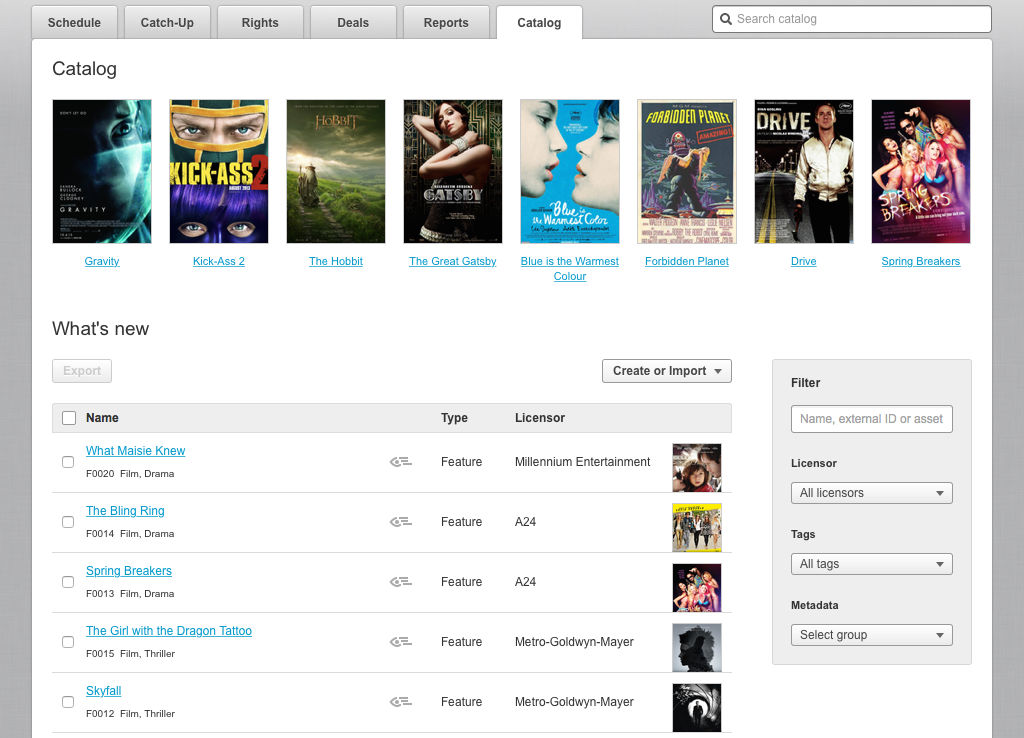The width and height of the screenshot is (1024, 738).
Task: Switch to the Reports tab
Action: point(446,23)
